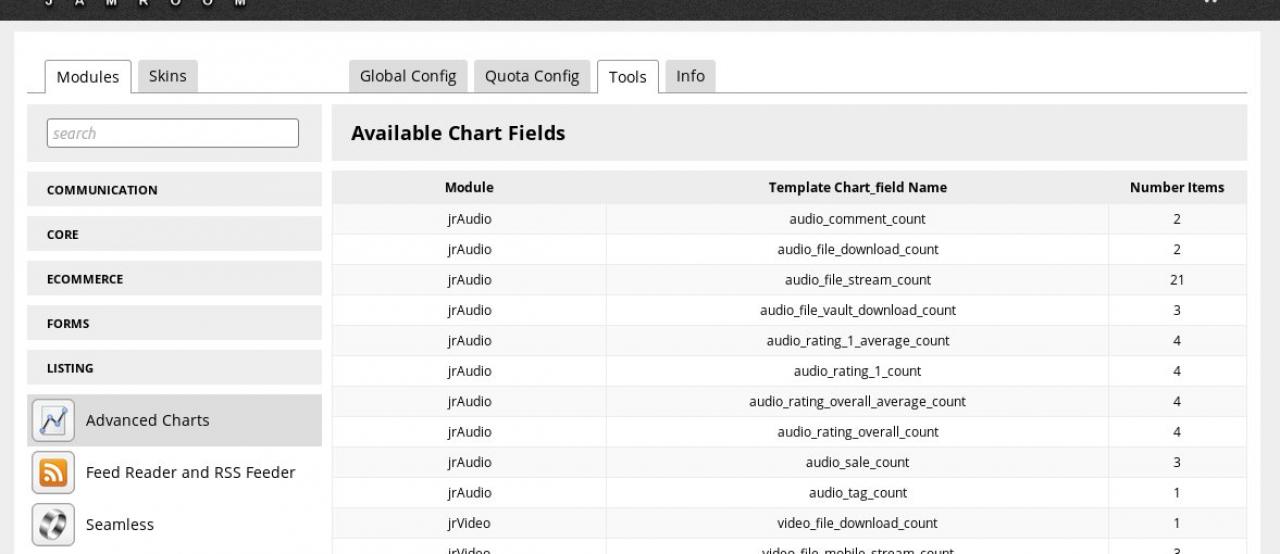Click the Template Chart_field Name header
Viewport: 1280px width, 554px height.
(x=857, y=187)
